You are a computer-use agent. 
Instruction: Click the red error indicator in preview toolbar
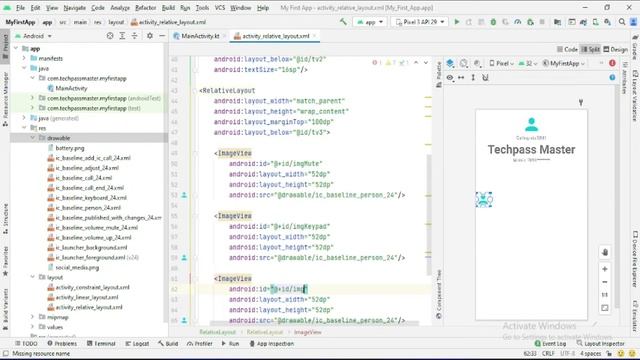[612, 63]
